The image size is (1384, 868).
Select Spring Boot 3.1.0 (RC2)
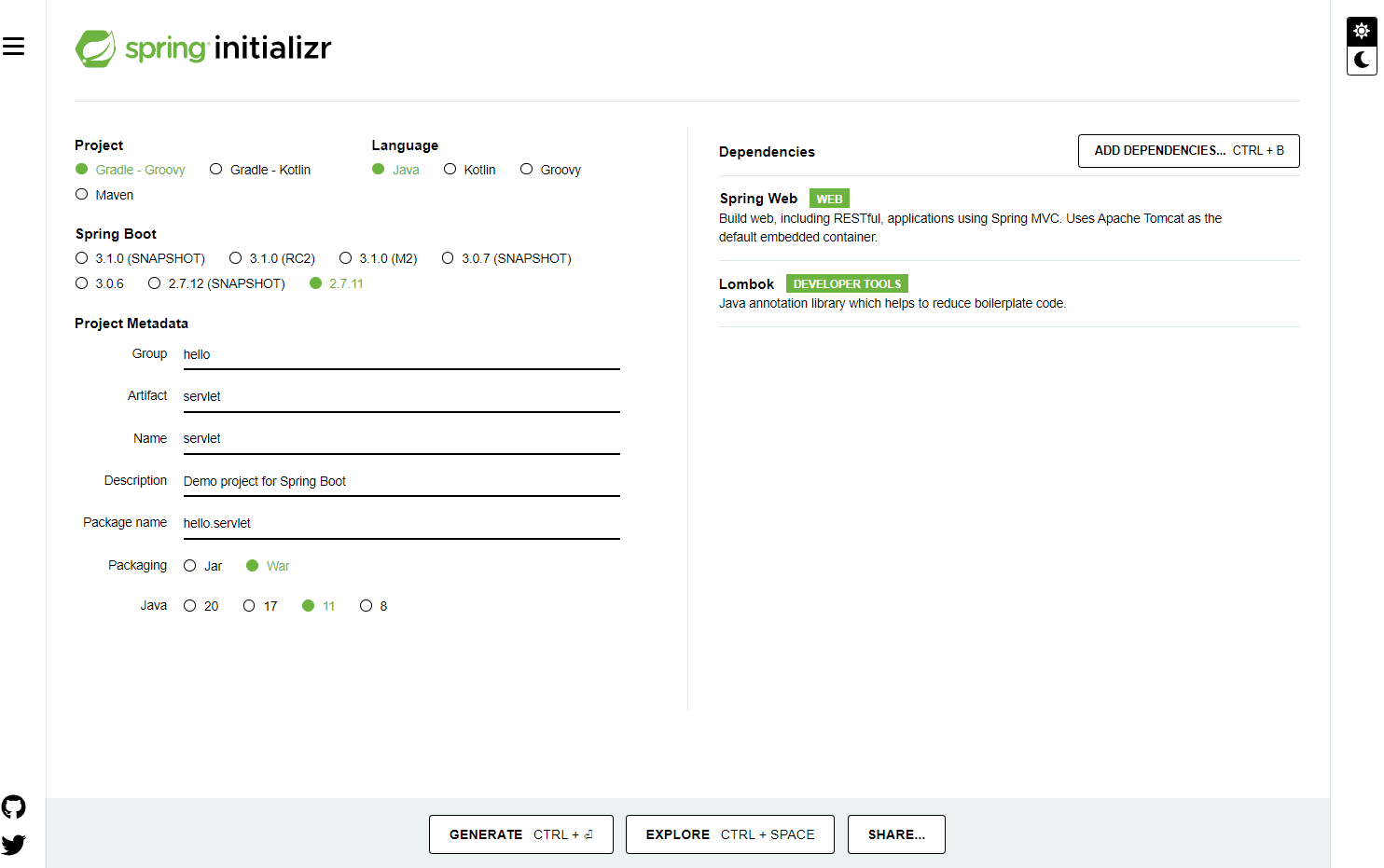[x=272, y=258]
